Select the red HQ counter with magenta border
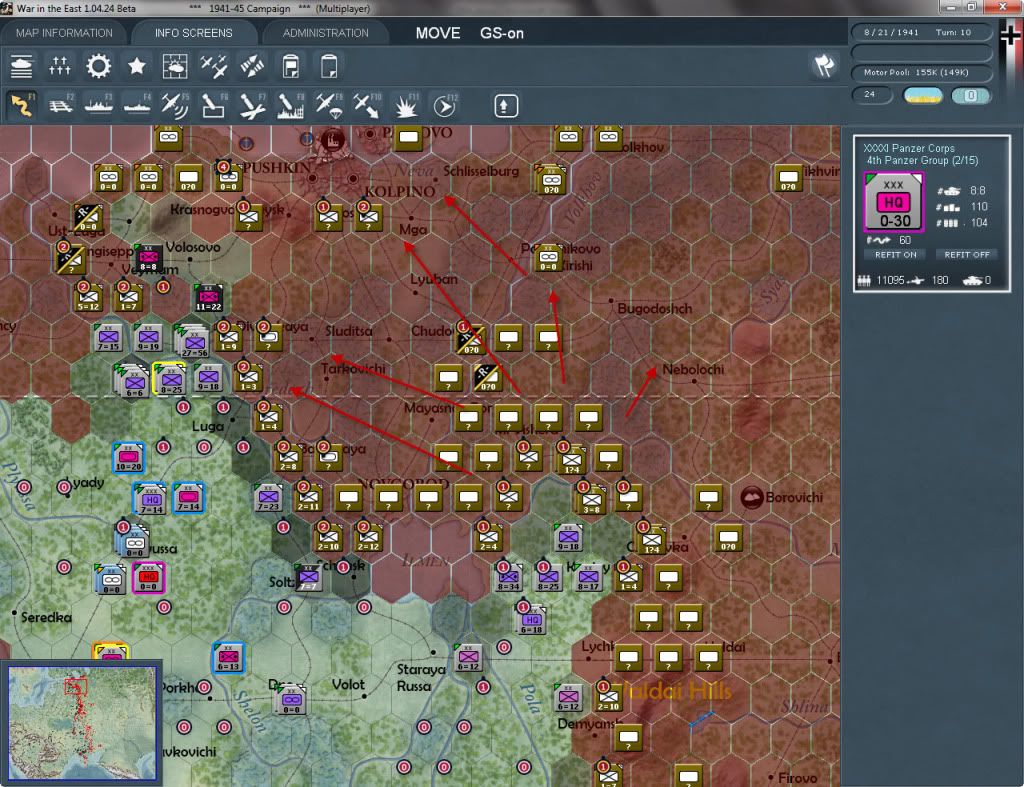Image resolution: width=1024 pixels, height=787 pixels. [x=149, y=578]
